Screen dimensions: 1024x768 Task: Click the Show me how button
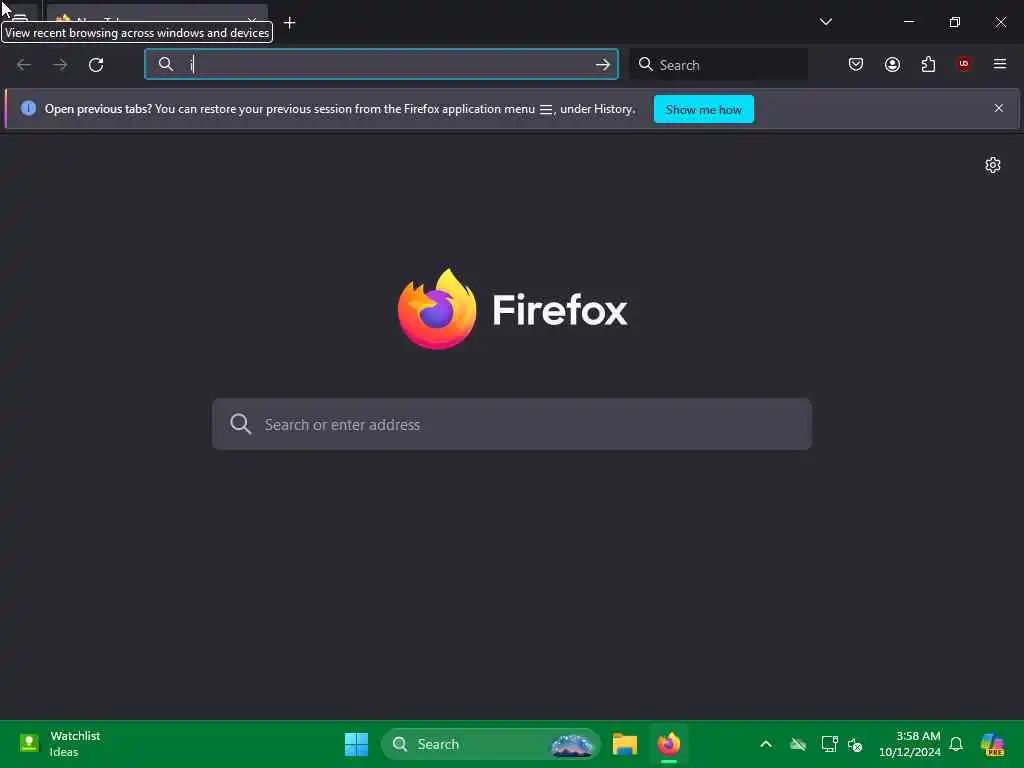click(703, 109)
